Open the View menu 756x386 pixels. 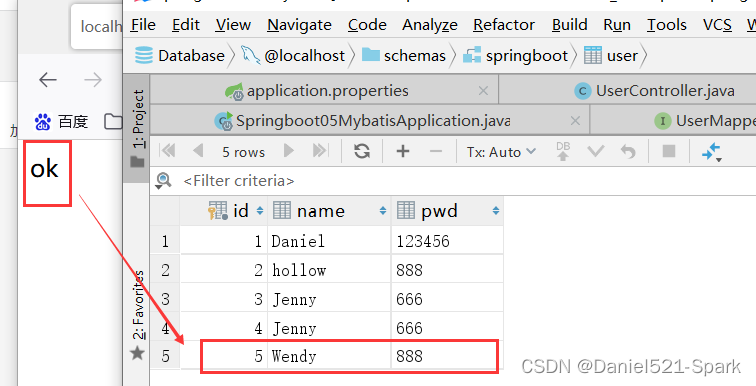tap(233, 25)
